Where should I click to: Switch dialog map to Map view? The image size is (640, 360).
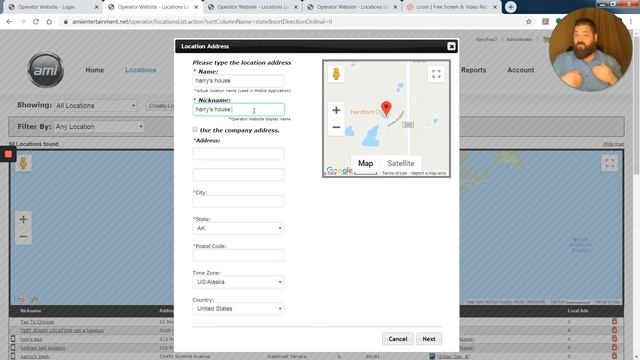point(365,163)
